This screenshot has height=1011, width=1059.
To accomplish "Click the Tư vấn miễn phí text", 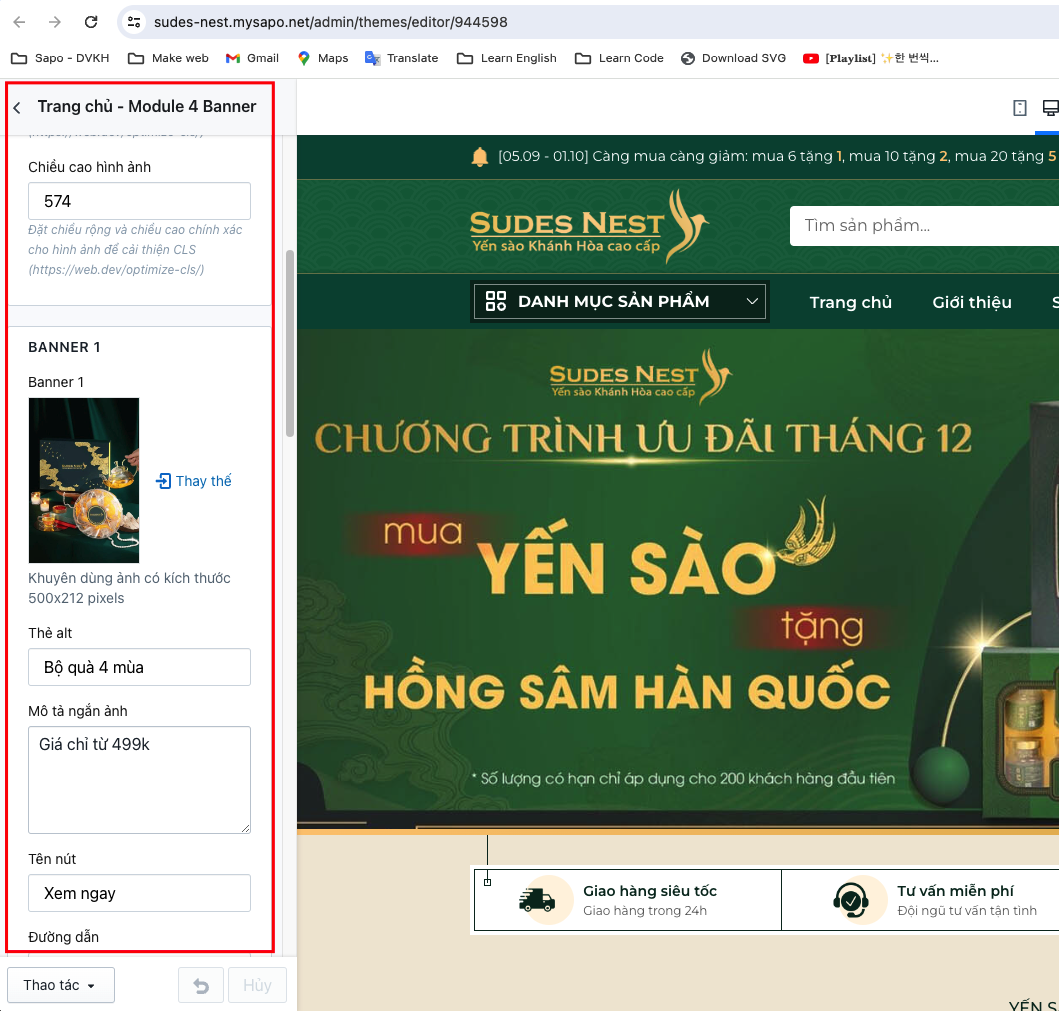I will [955, 891].
